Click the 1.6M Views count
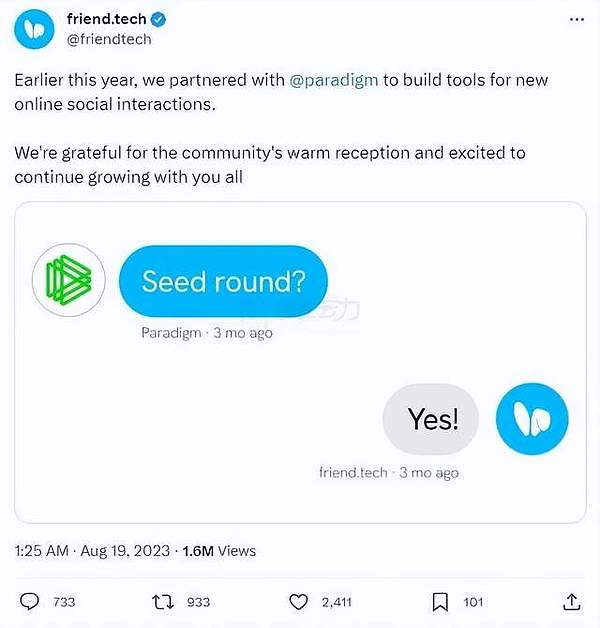Screen dimensions: 600x628 (x=219, y=551)
